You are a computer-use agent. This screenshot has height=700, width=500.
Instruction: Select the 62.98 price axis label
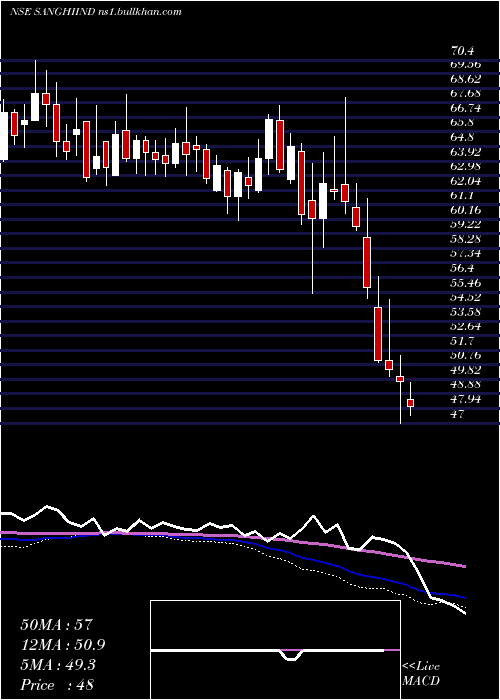pos(466,167)
